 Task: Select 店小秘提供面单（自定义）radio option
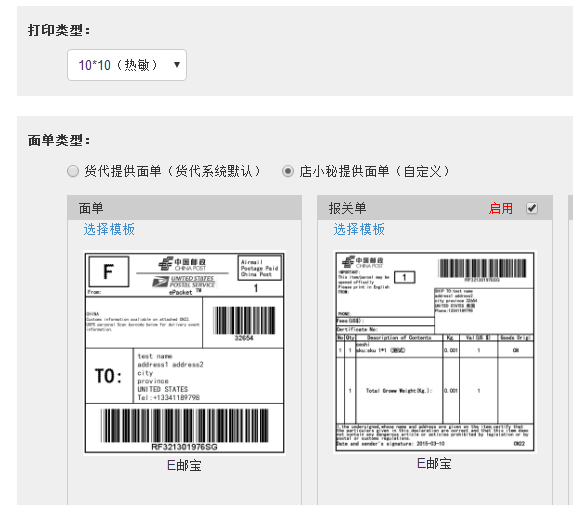click(288, 171)
